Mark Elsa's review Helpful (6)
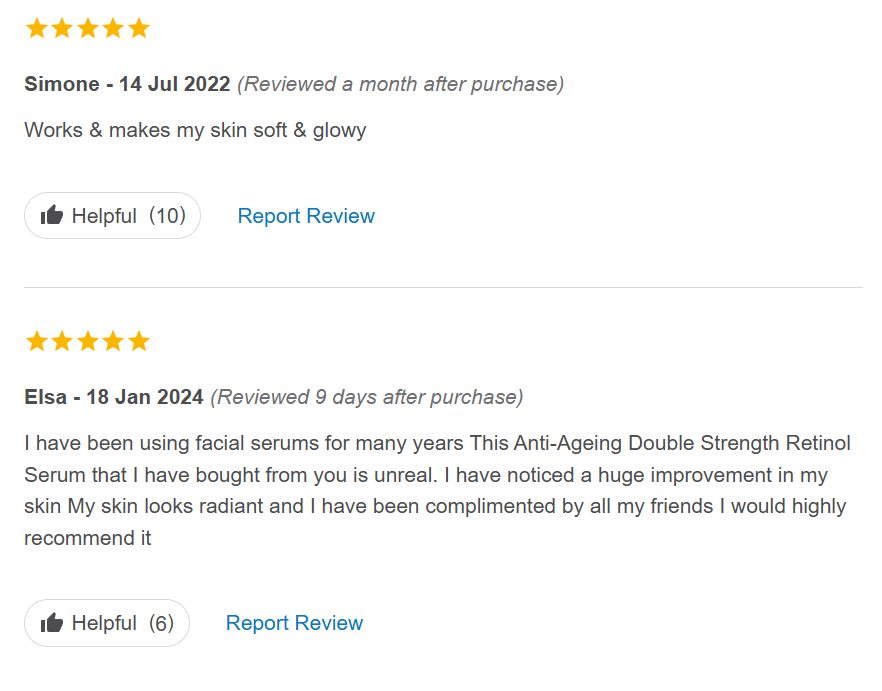The image size is (882, 691). (106, 623)
